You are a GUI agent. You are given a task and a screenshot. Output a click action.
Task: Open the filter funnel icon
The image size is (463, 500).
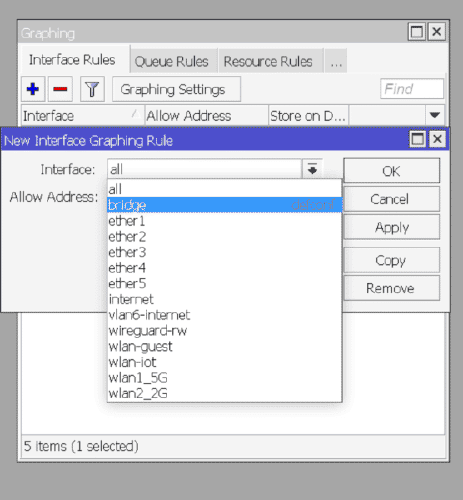[x=92, y=89]
